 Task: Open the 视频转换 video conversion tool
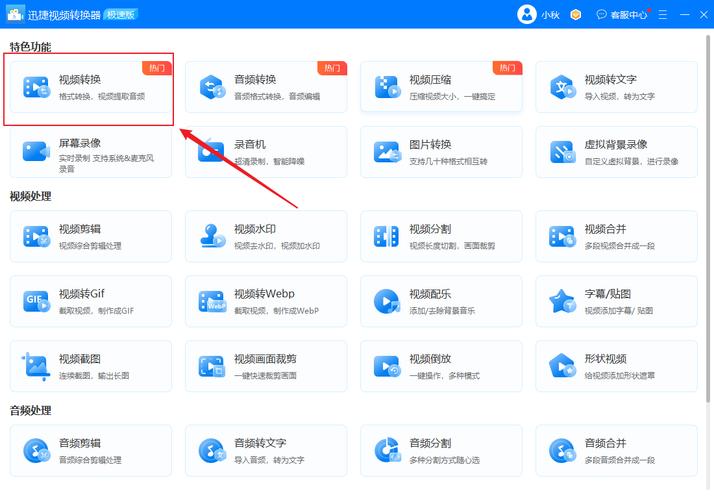click(90, 87)
